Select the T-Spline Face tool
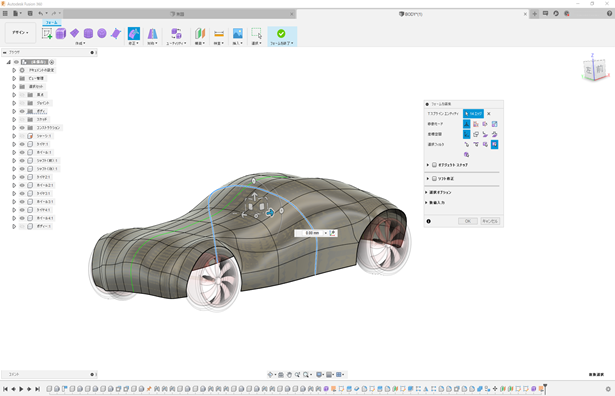 pyautogui.click(x=116, y=33)
